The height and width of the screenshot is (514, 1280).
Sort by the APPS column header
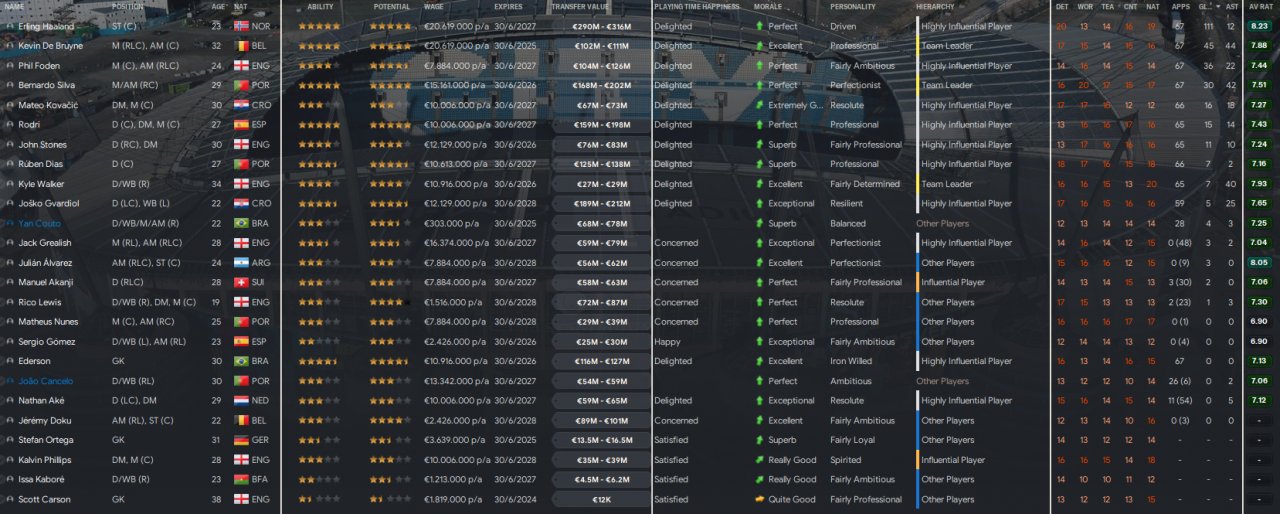1180,6
